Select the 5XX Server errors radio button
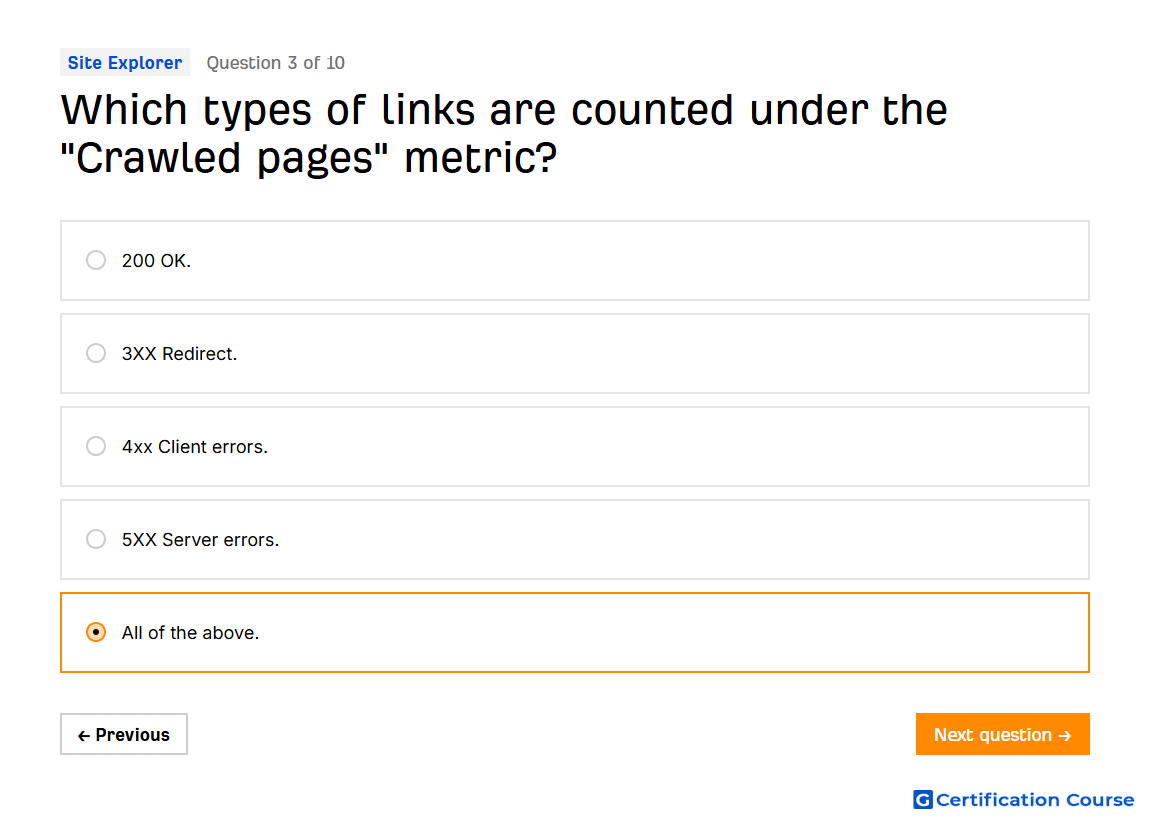 pyautogui.click(x=96, y=540)
